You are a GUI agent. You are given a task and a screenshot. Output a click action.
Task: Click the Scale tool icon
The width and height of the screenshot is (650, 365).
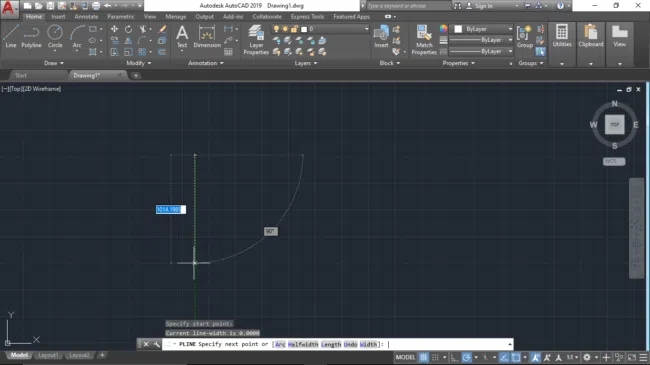point(129,52)
